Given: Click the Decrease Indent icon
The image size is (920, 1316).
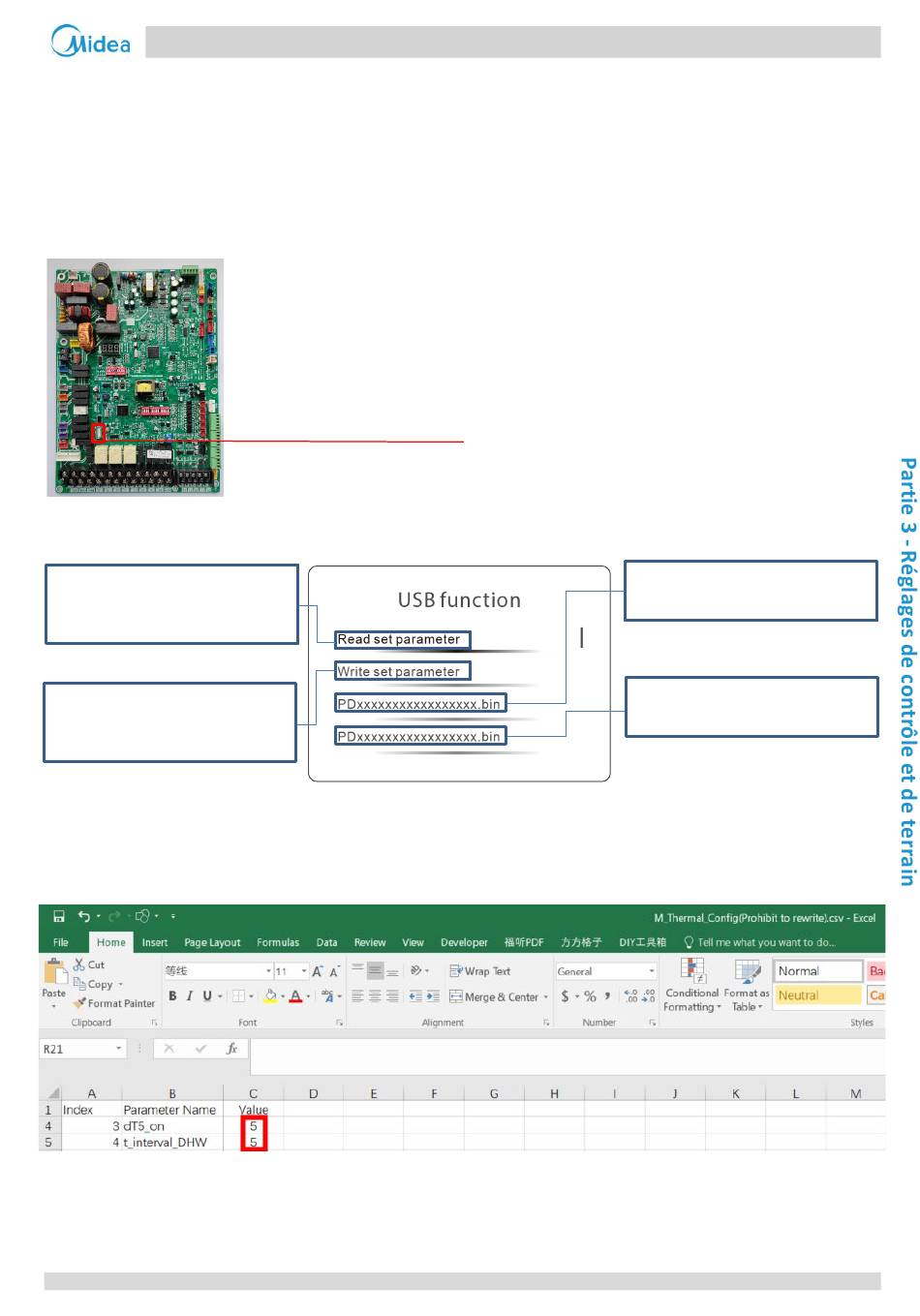Looking at the screenshot, I should click(x=415, y=995).
